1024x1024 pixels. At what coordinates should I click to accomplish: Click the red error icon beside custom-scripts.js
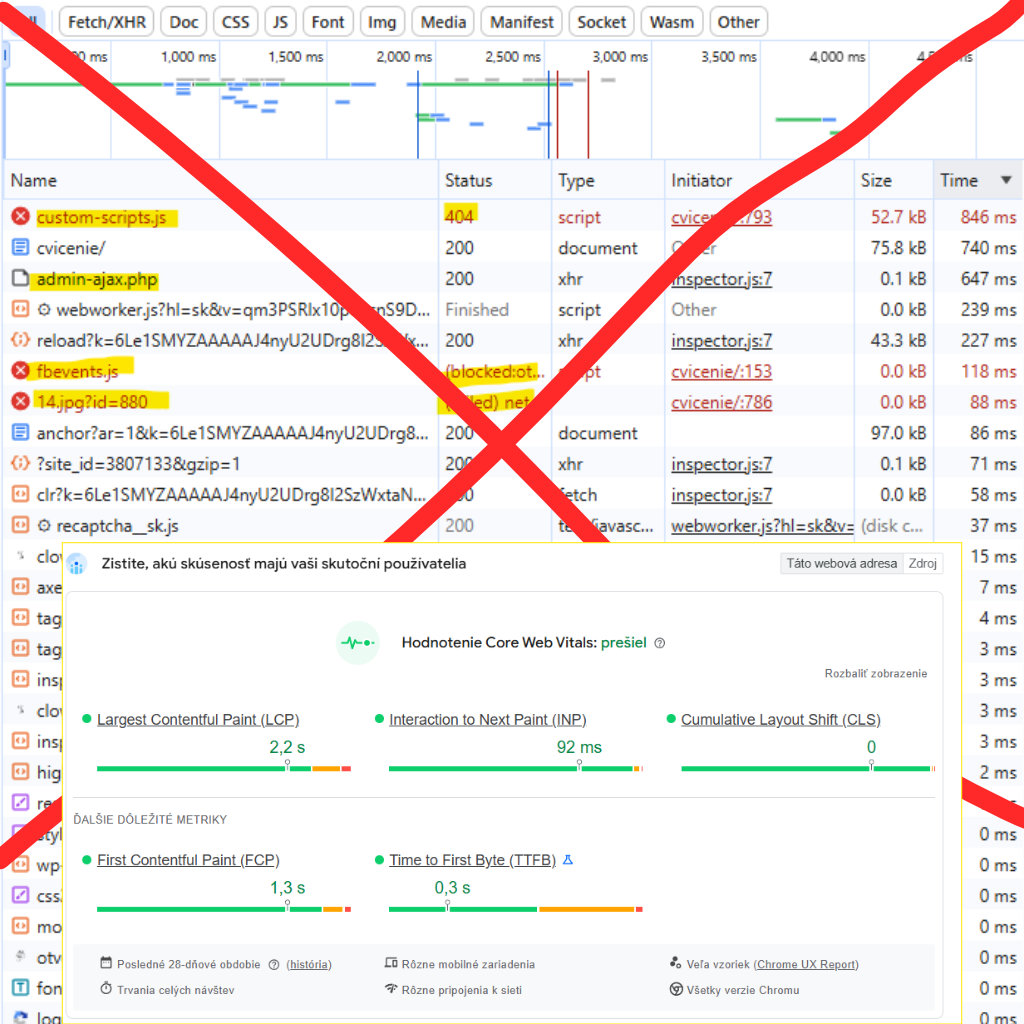20,217
